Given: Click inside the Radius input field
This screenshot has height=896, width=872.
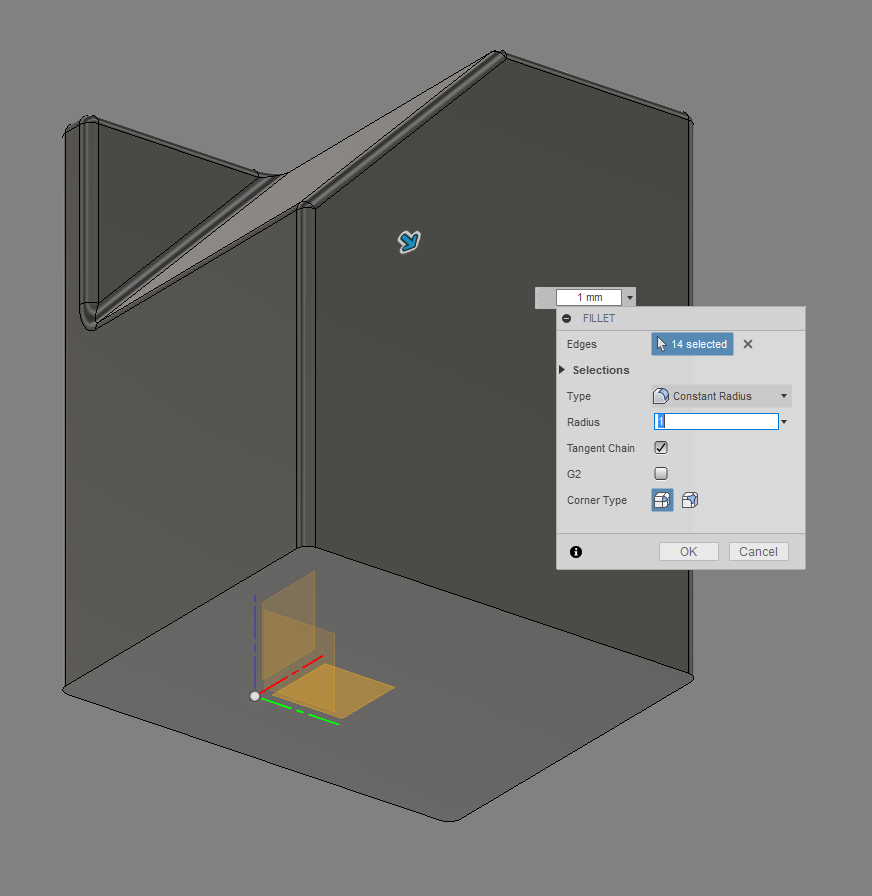Looking at the screenshot, I should (715, 421).
